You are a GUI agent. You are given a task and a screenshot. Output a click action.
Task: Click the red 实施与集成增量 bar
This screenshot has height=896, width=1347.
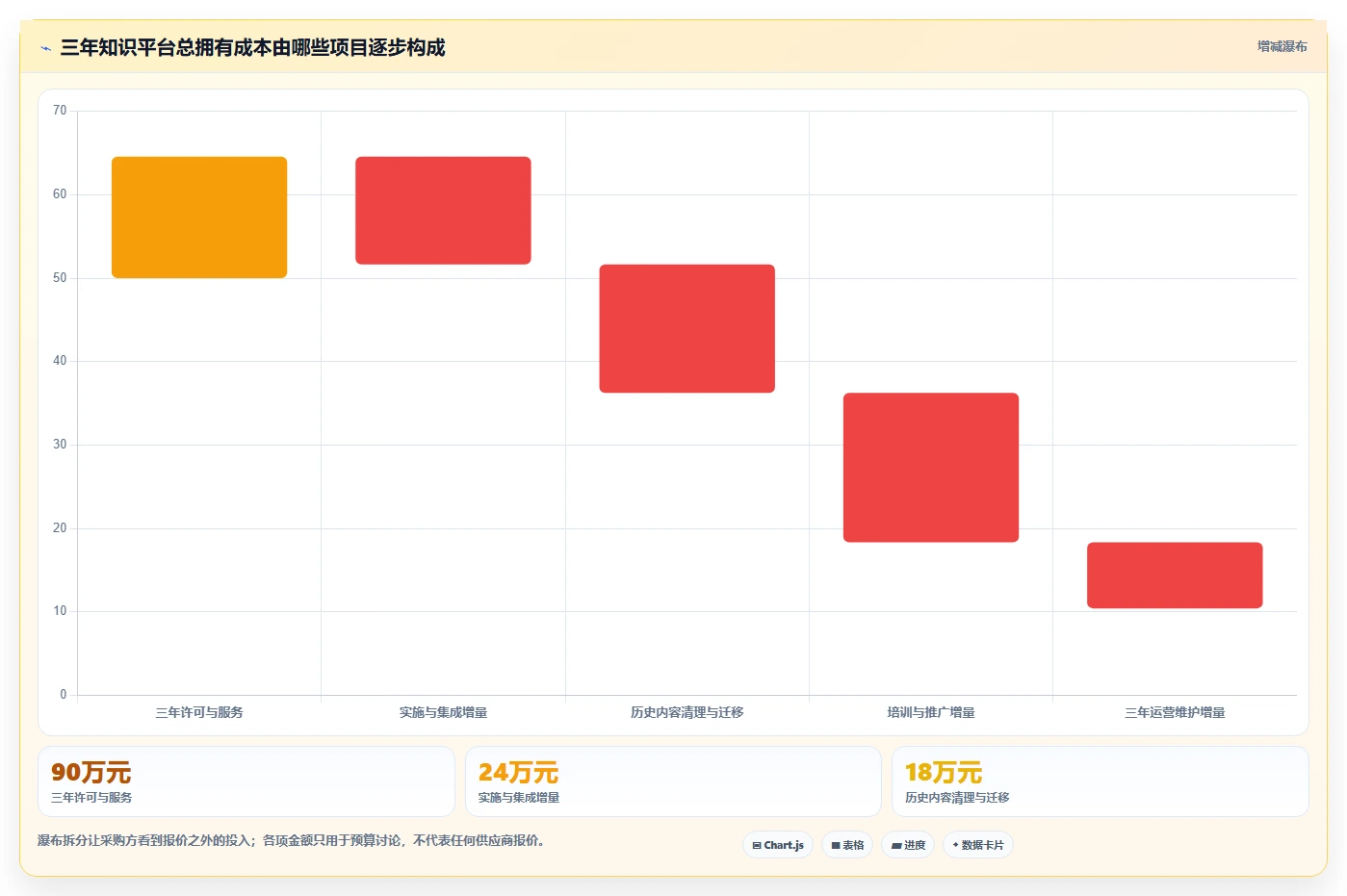coord(443,211)
